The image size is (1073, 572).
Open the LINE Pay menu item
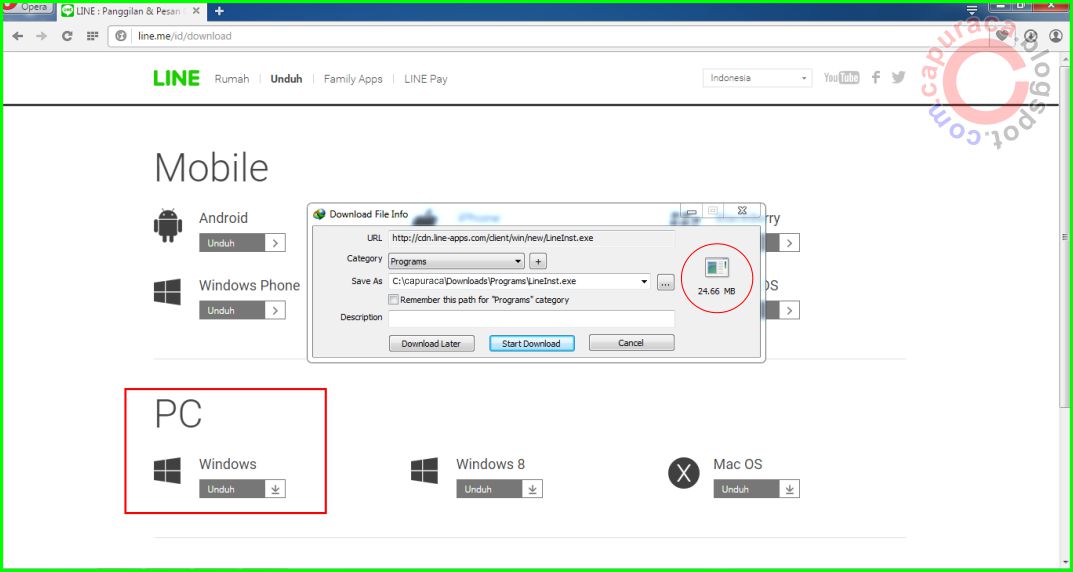426,79
